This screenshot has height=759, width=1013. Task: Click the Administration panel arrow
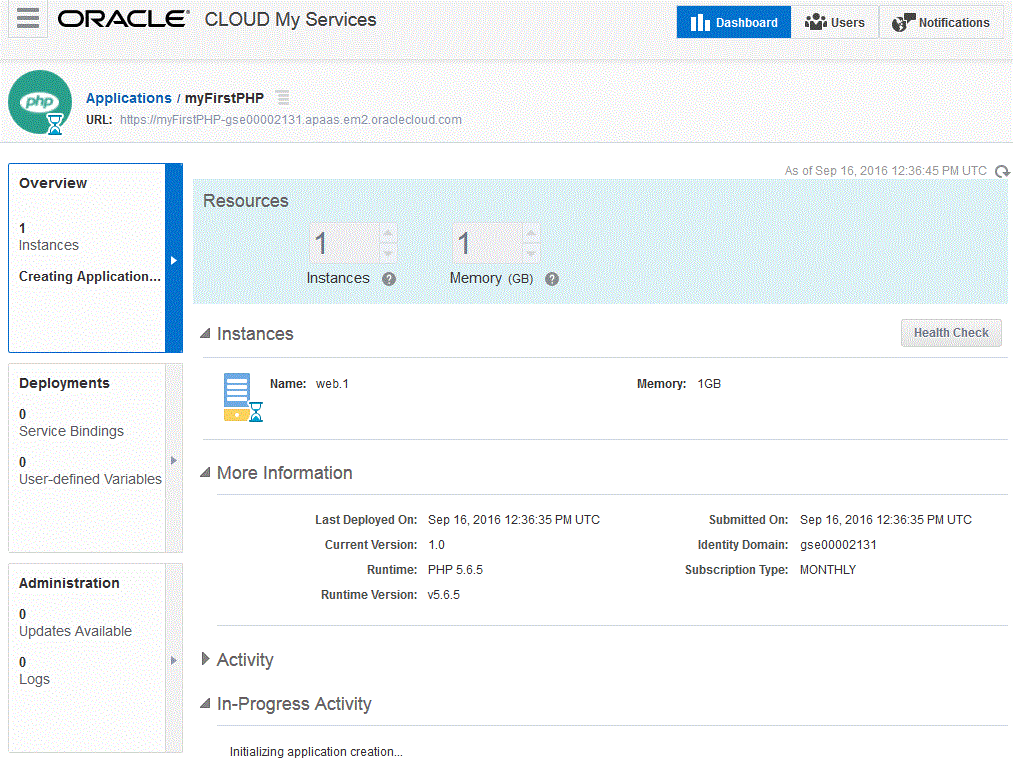tap(174, 660)
